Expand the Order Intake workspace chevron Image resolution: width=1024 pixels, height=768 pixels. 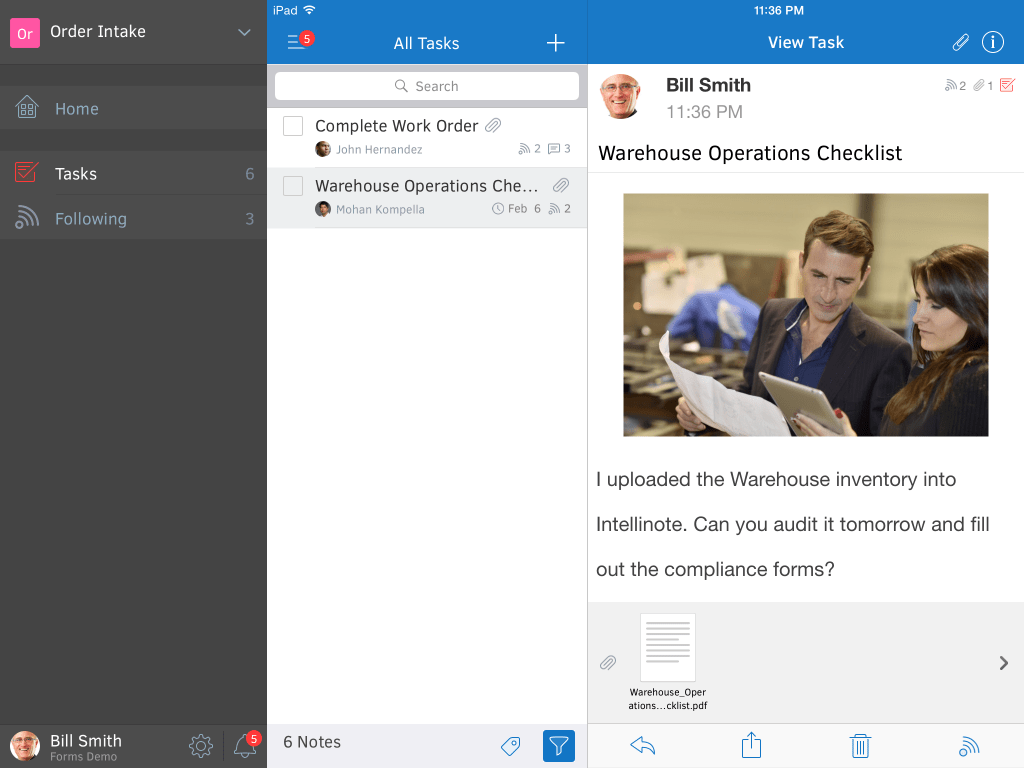click(243, 32)
